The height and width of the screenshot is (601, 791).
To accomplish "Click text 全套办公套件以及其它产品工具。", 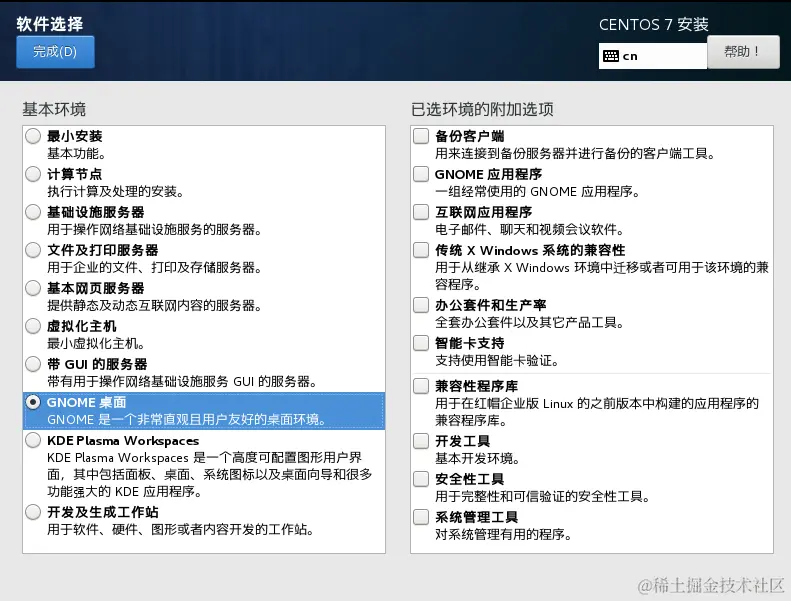I will [530, 322].
